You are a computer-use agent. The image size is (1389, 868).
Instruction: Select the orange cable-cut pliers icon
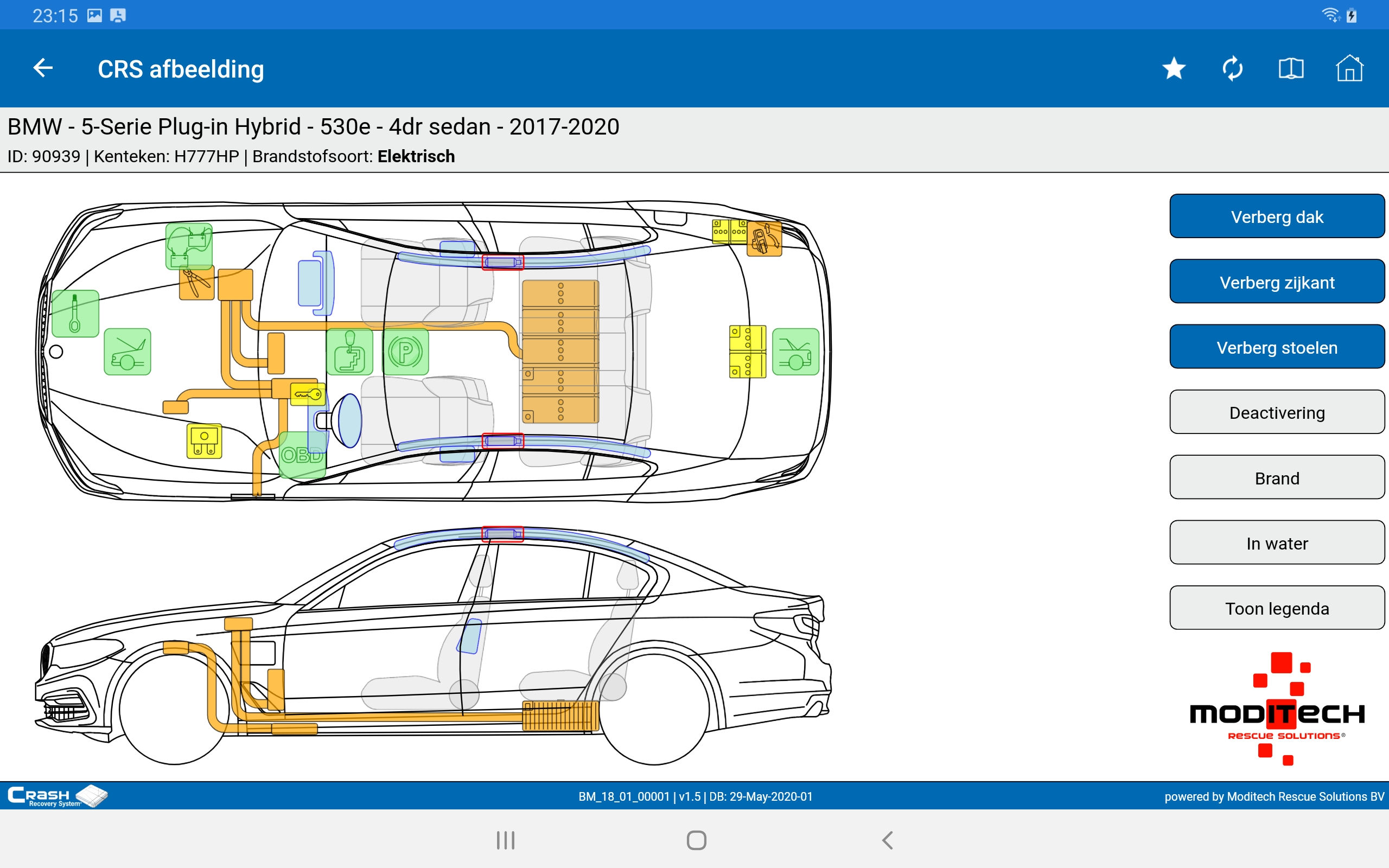tap(197, 283)
